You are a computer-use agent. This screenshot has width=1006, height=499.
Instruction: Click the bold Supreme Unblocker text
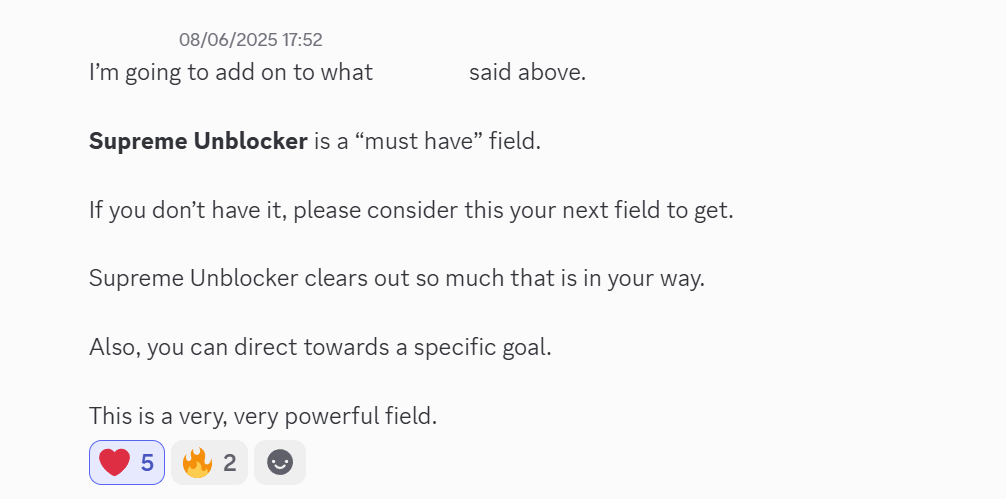point(198,141)
